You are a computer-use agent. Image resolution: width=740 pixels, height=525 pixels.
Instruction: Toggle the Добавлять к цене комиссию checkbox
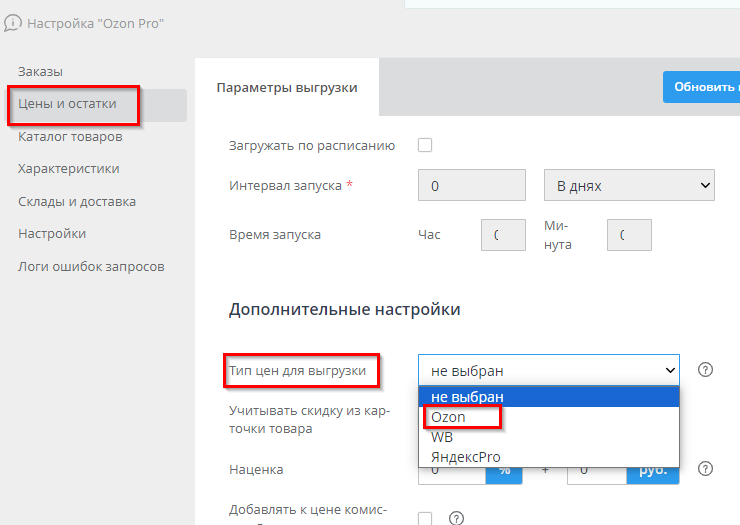425,518
